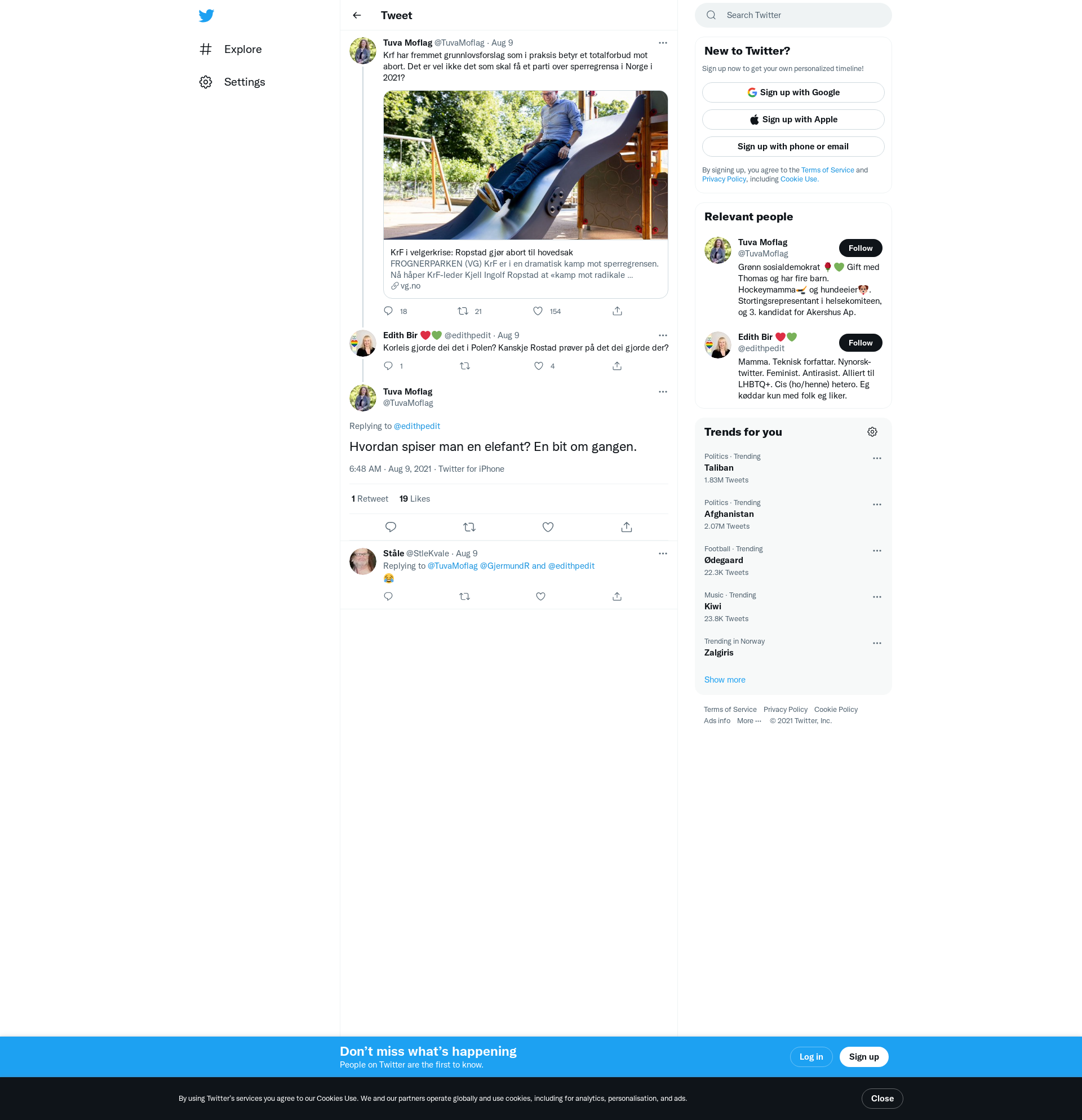Open more options for the Ødegaard trend
This screenshot has width=1082, height=1120.
pos(877,551)
